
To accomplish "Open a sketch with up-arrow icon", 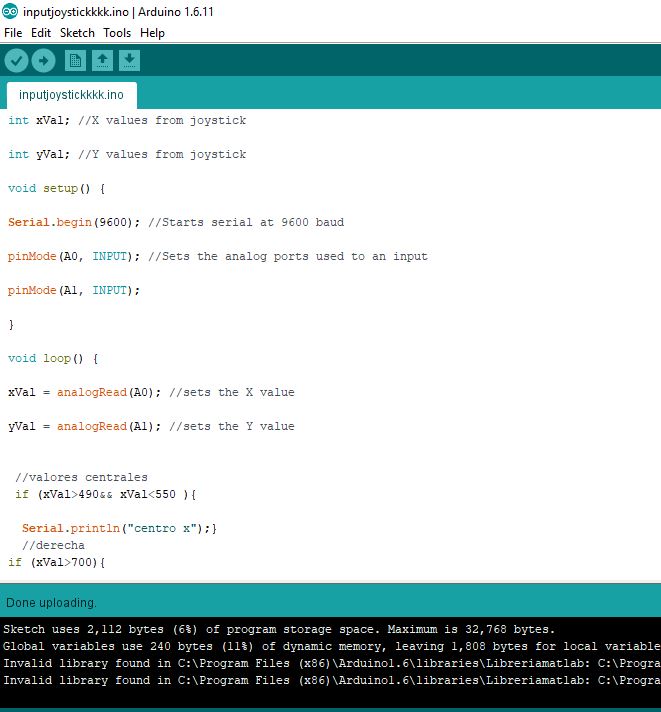I will pyautogui.click(x=103, y=60).
